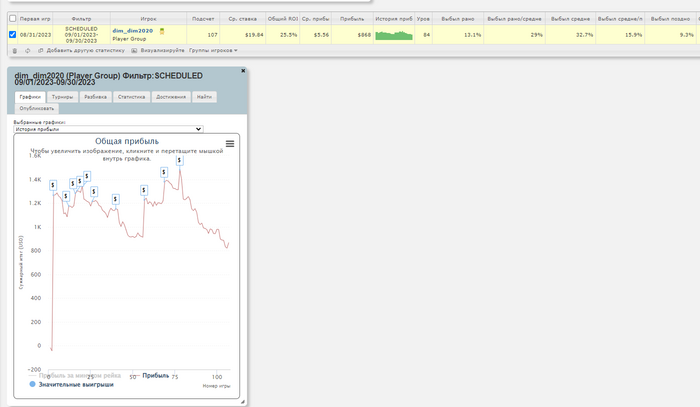
Task: Sort by 'Выбыл средне/п' column header
Action: pos(620,19)
